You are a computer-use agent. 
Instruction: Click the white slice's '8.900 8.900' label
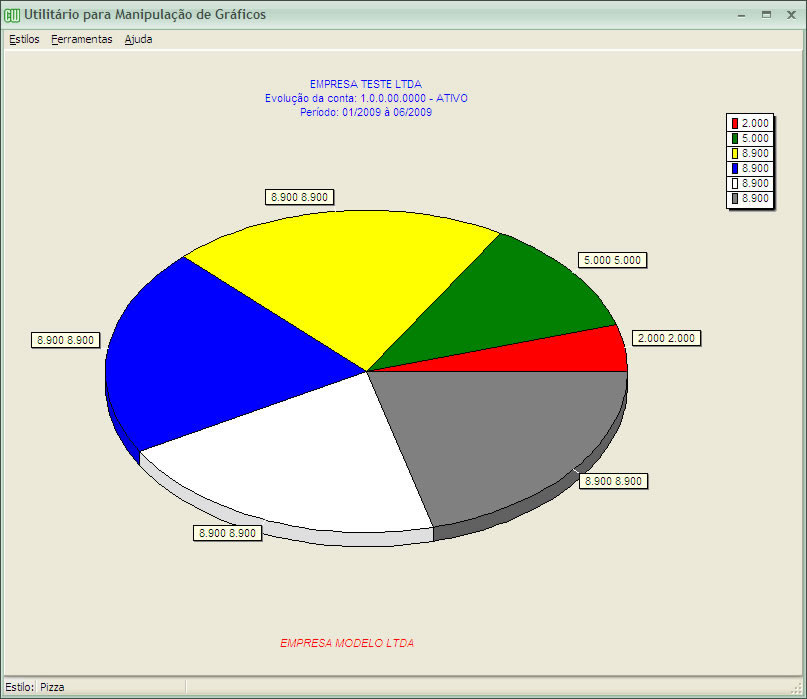pyautogui.click(x=227, y=533)
